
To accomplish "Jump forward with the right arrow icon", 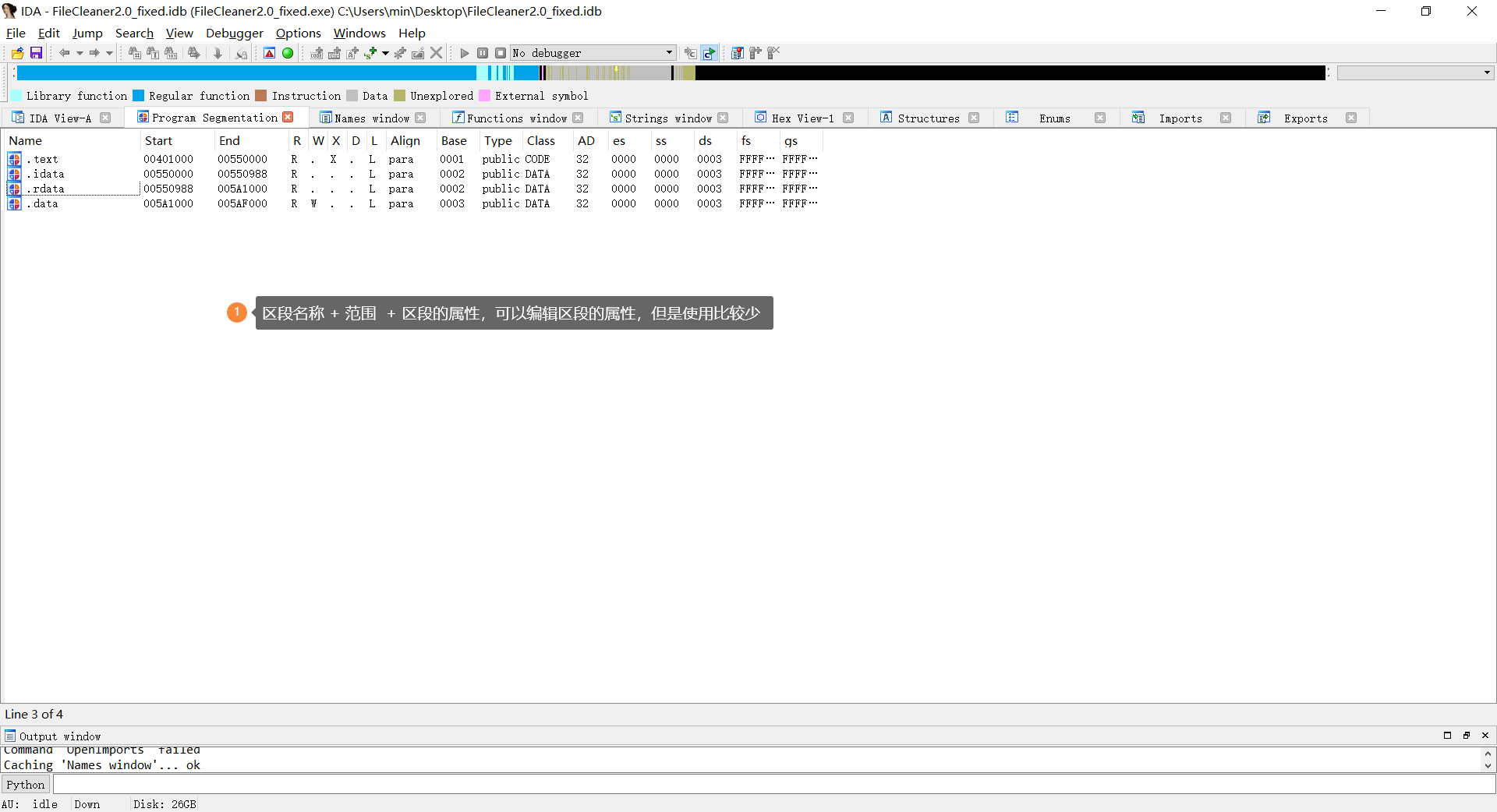I will pos(94,53).
